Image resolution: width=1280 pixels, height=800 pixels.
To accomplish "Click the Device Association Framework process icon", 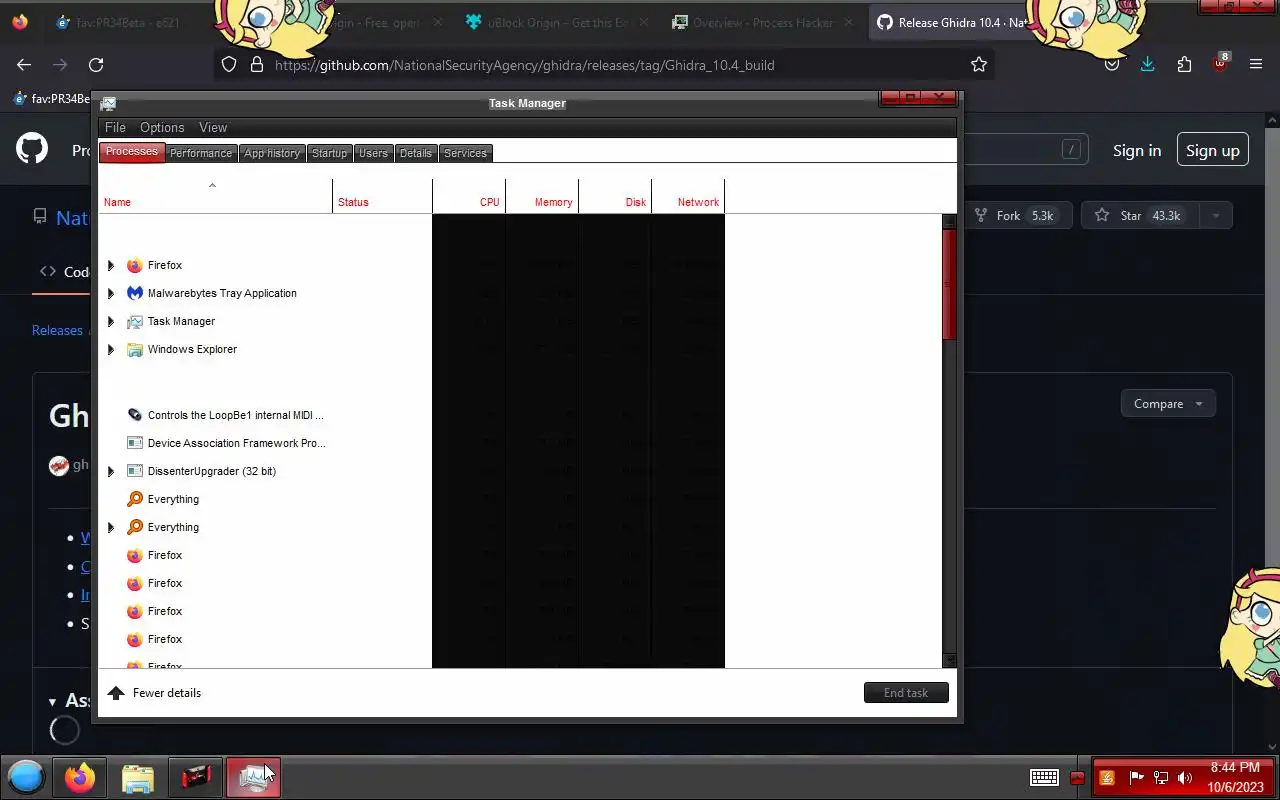I will [135, 443].
